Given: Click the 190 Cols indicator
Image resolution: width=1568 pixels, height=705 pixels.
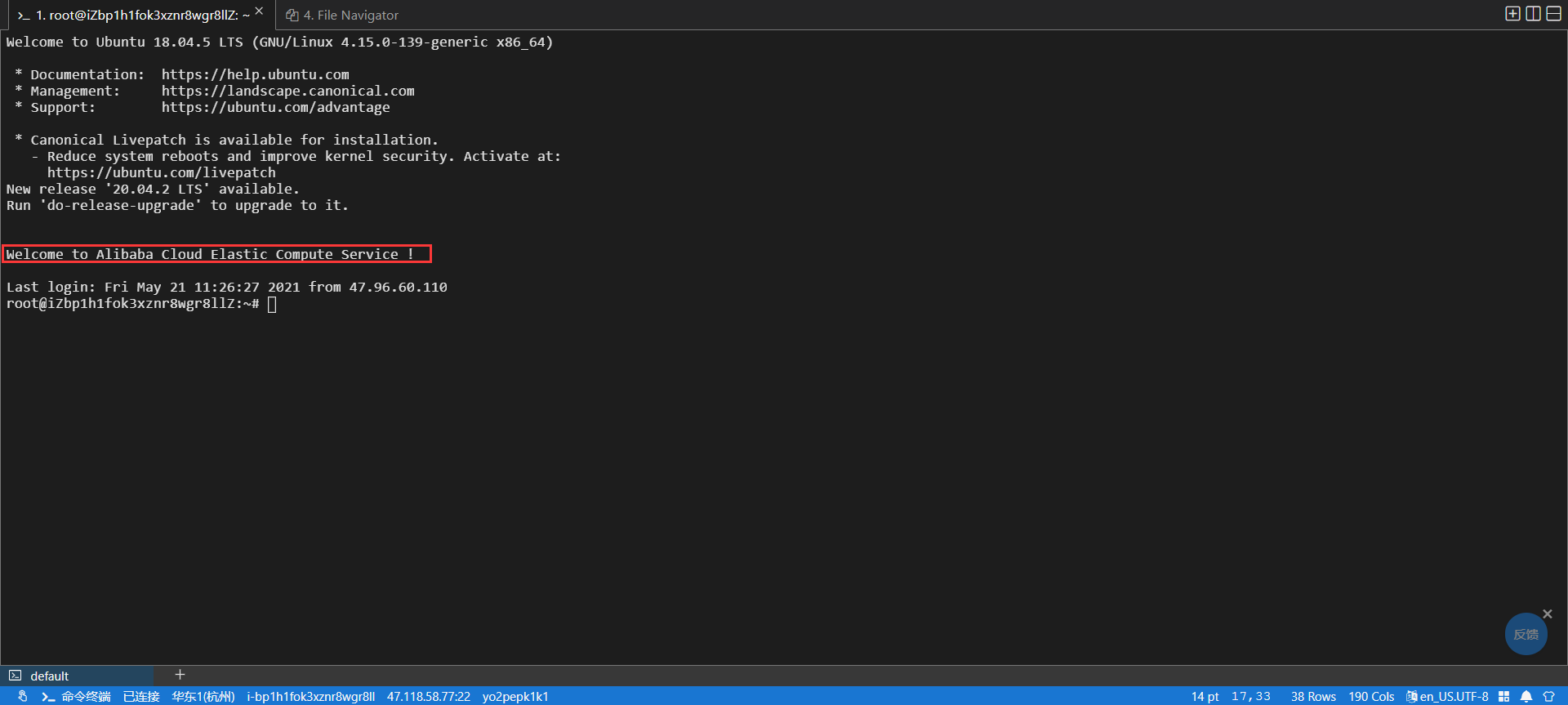Looking at the screenshot, I should pos(1371,697).
